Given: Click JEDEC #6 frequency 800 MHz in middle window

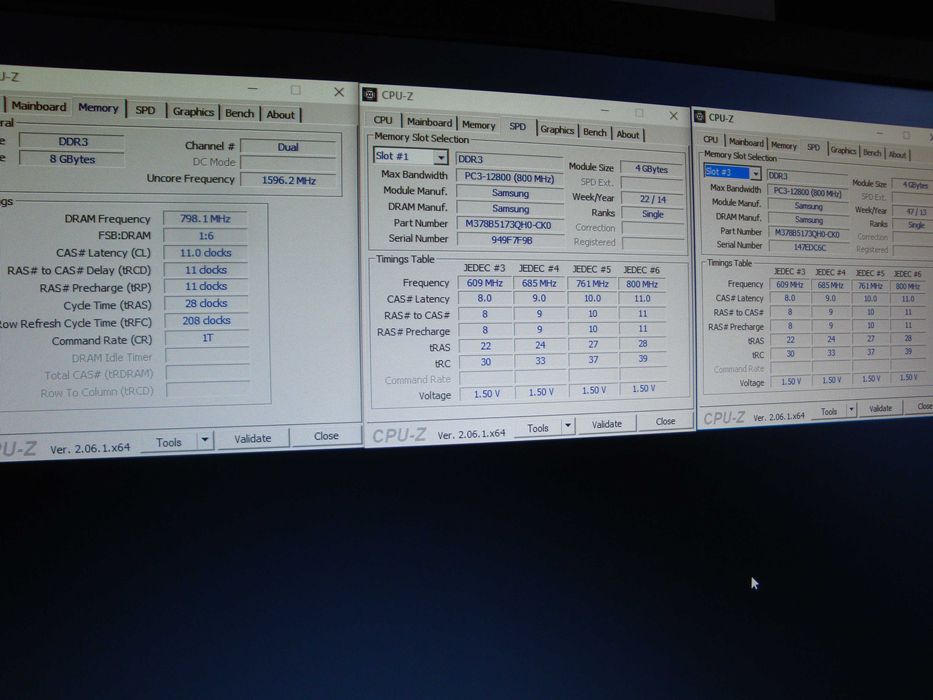Looking at the screenshot, I should 641,285.
